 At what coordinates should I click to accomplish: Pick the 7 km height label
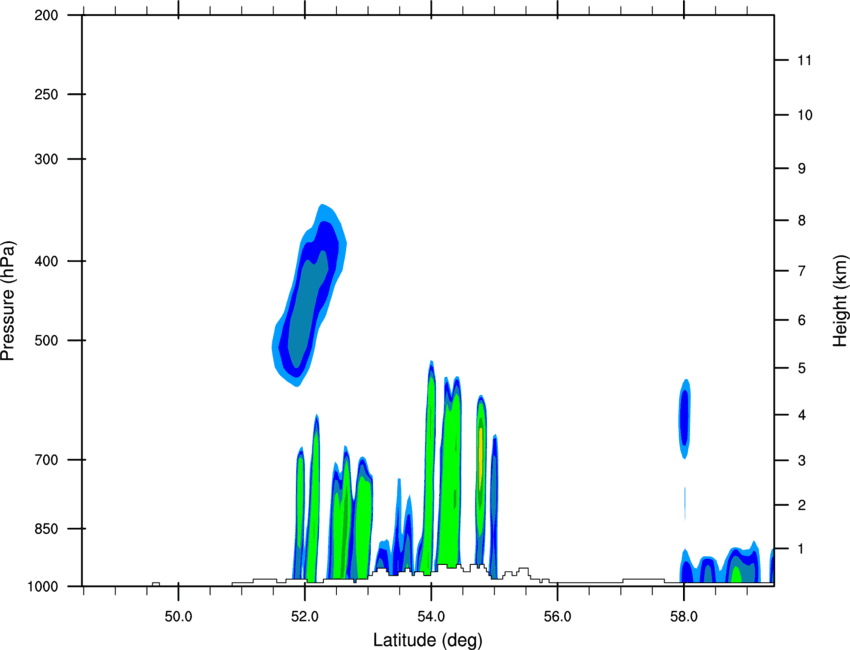[x=802, y=271]
